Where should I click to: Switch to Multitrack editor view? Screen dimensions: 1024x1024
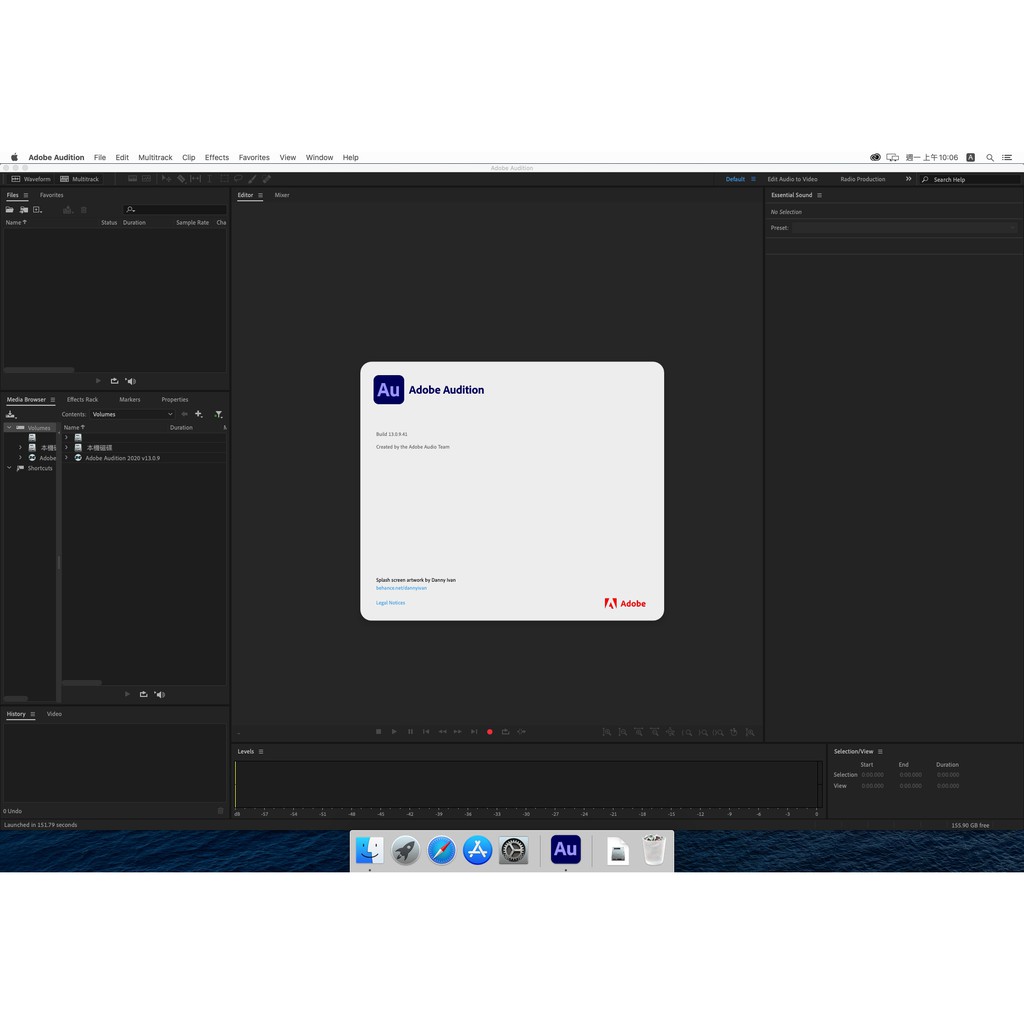click(x=80, y=179)
